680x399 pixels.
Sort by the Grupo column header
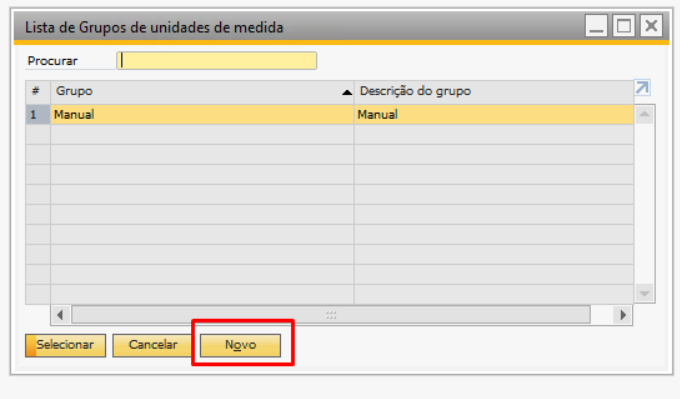pyautogui.click(x=202, y=92)
